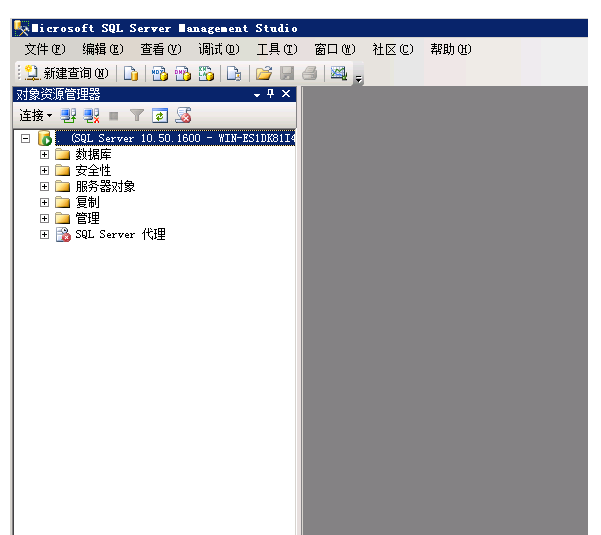Click the SQL Server Compact Query icon
This screenshot has height=535, width=601.
(x=234, y=73)
